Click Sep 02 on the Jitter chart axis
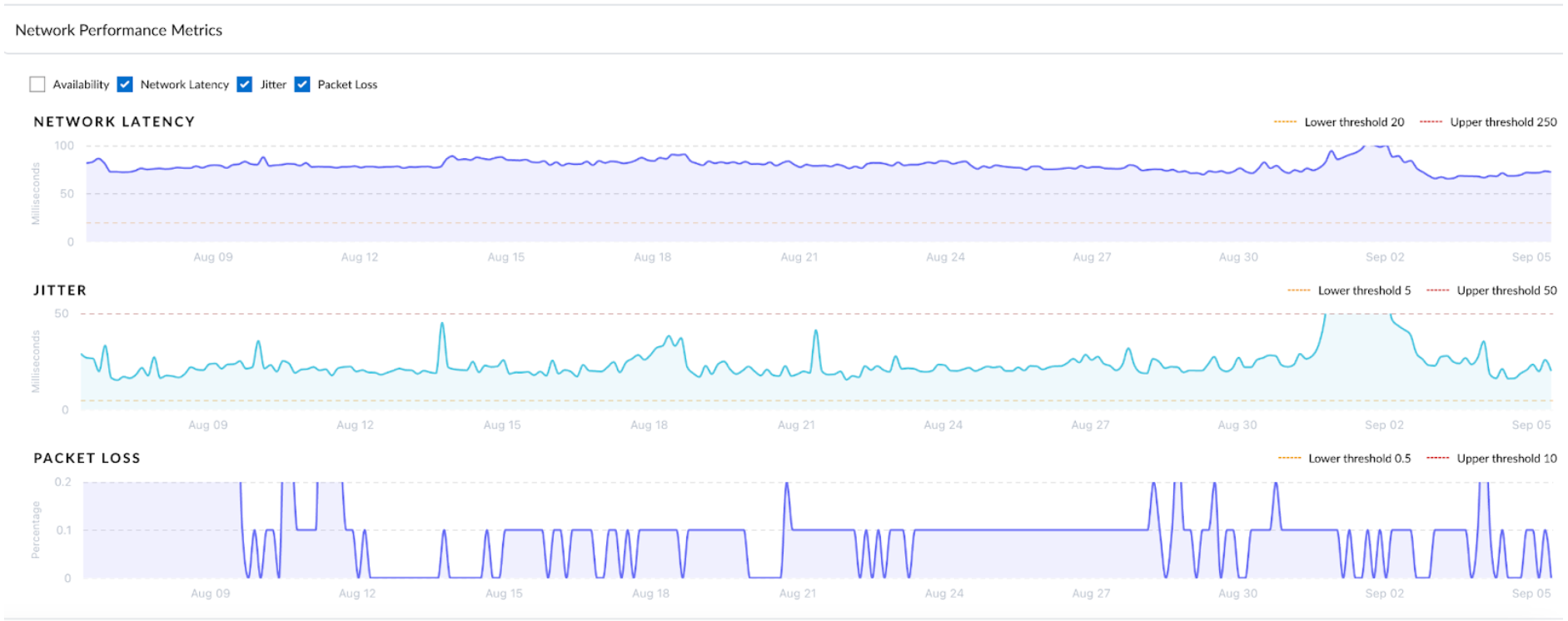This screenshot has width=1568, height=621. click(x=1384, y=425)
